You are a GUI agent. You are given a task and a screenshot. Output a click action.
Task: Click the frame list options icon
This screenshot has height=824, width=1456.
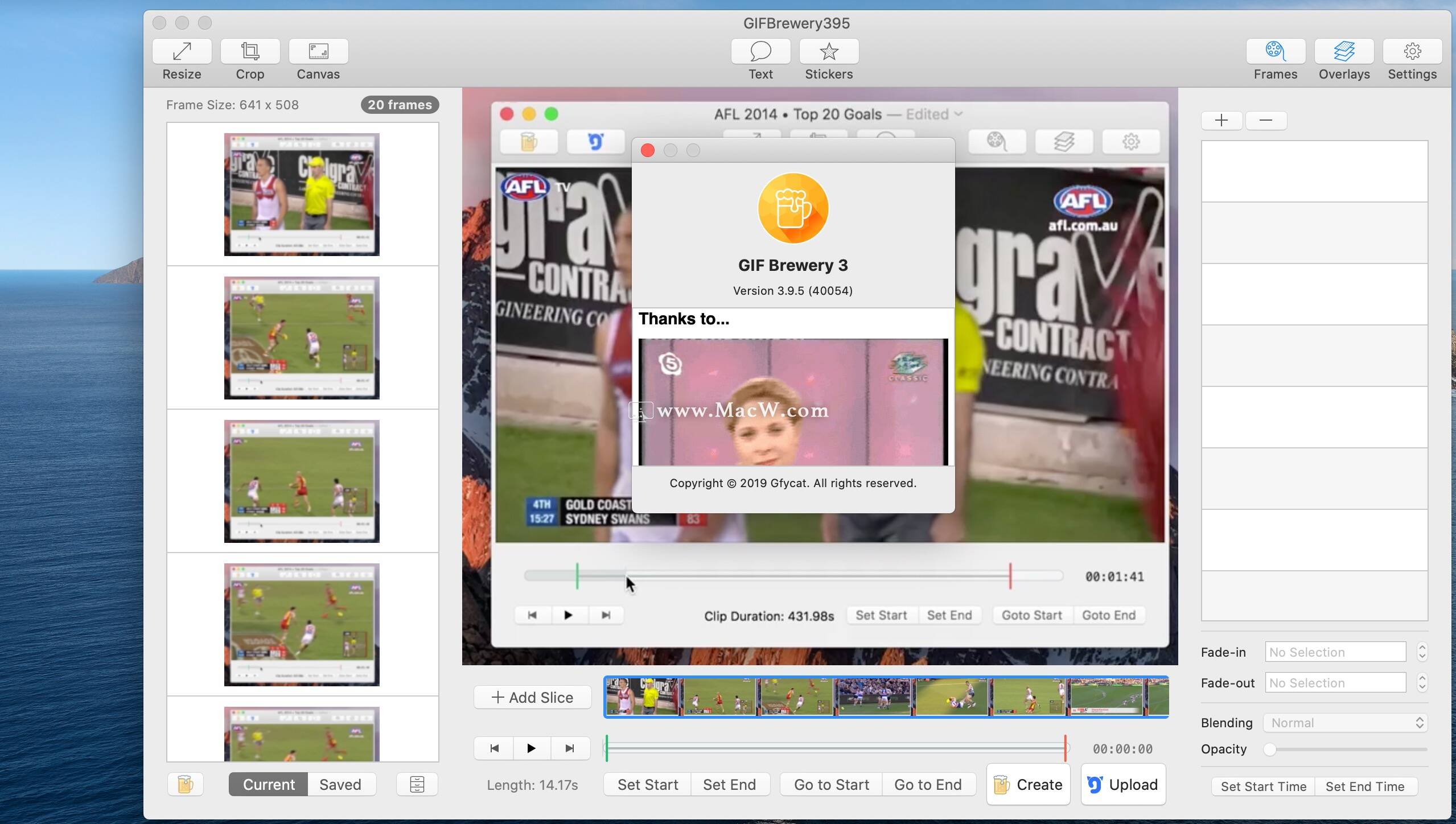417,784
